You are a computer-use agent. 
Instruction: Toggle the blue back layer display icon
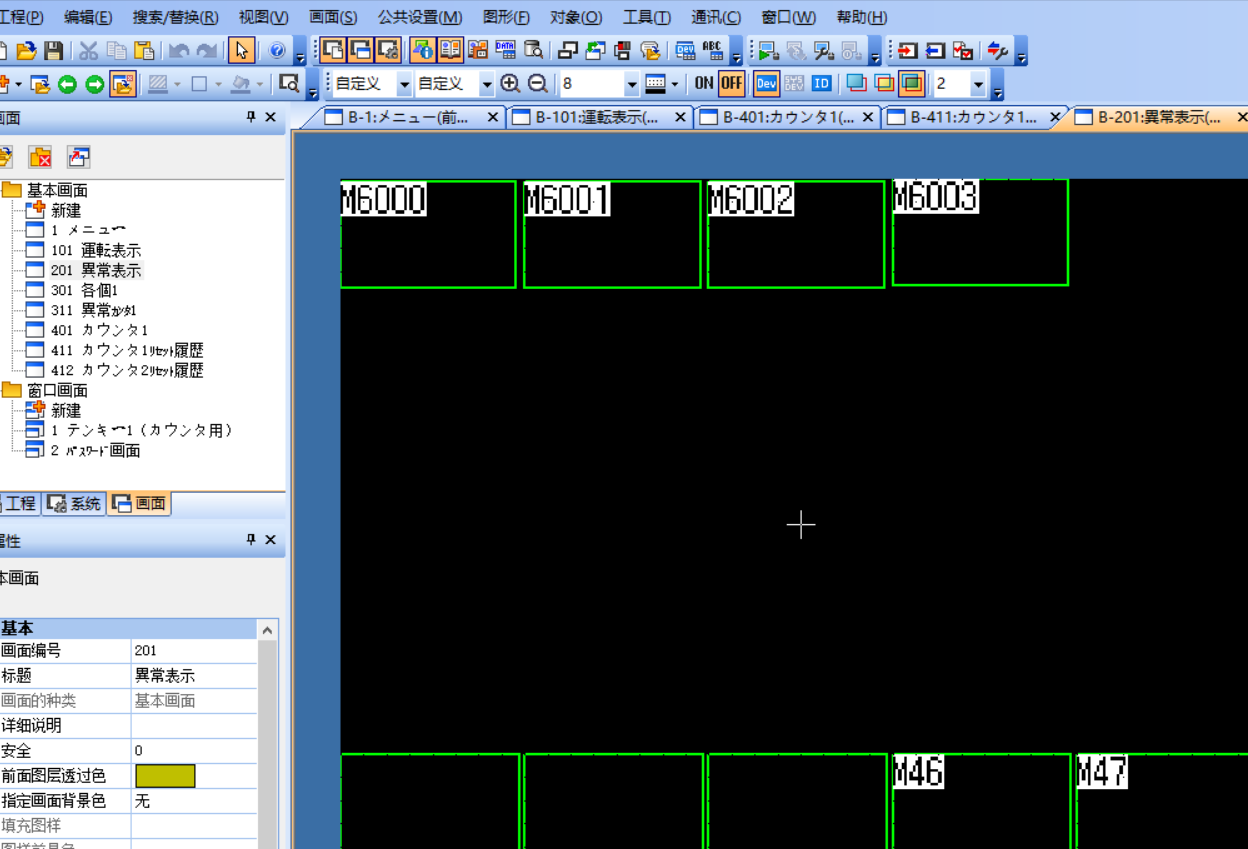856,84
